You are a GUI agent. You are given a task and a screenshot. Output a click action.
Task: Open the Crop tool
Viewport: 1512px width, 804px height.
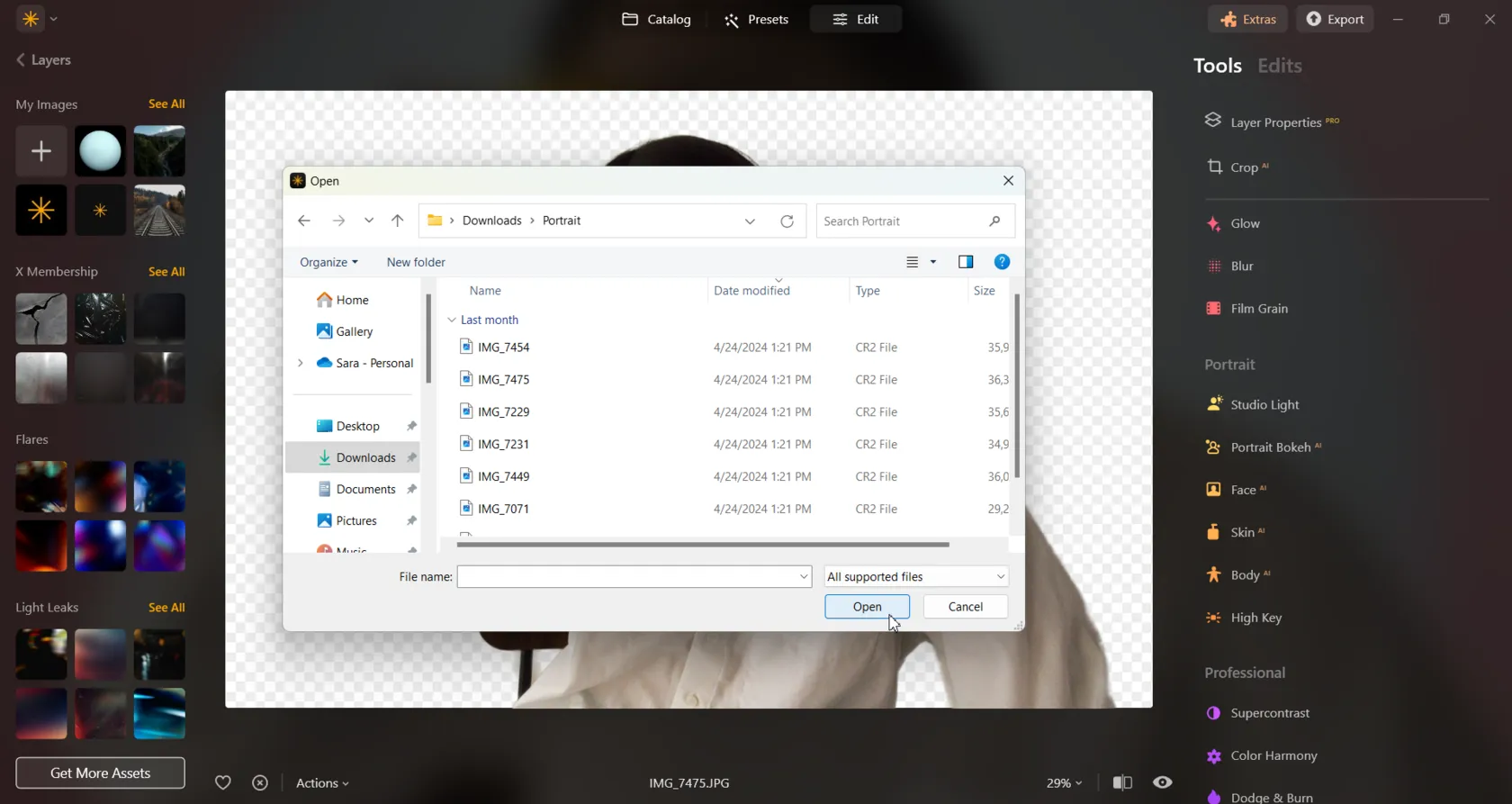click(1244, 167)
